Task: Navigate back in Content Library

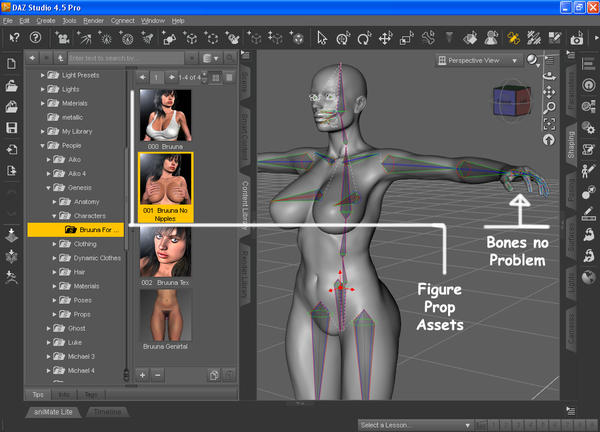Action: pyautogui.click(x=33, y=58)
